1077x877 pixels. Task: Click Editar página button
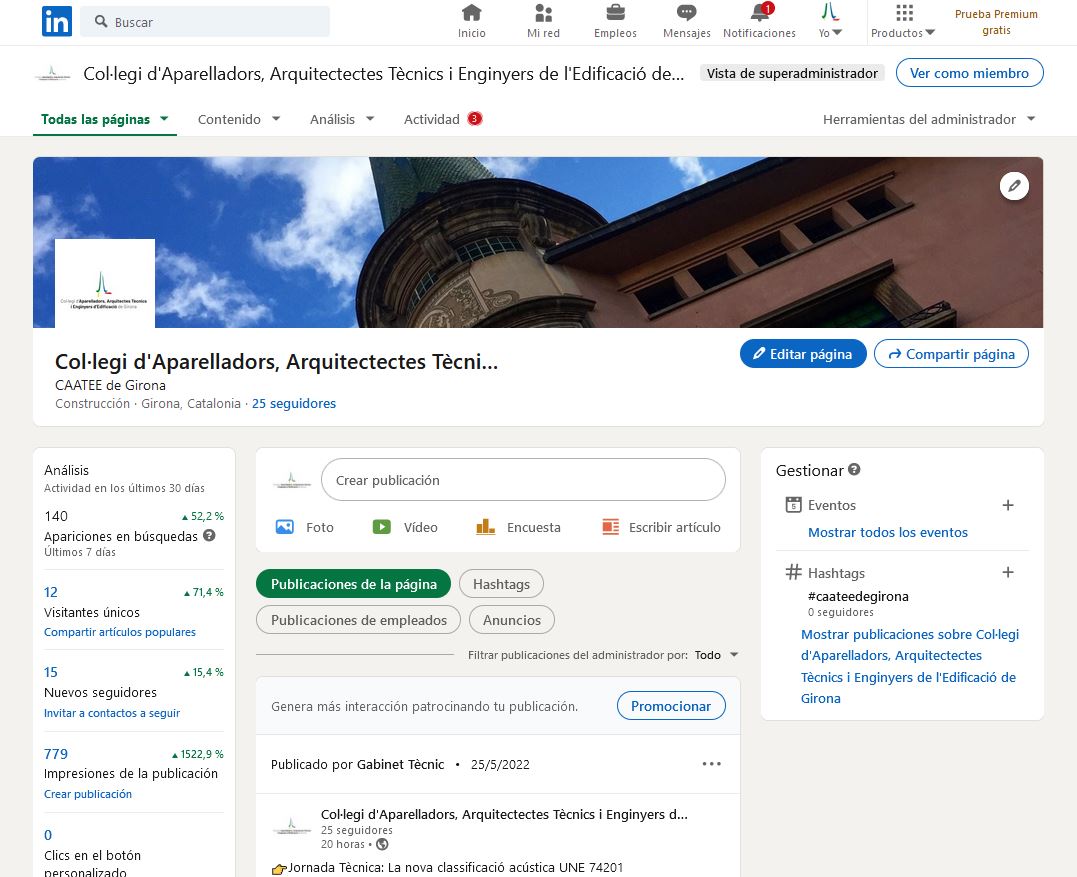click(803, 354)
